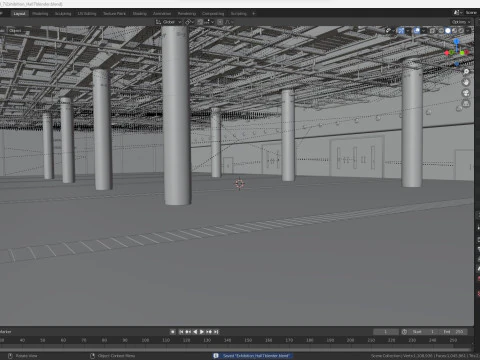This screenshot has height=360, width=480.
Task: Toggle the camera view icon
Action: (466, 93)
